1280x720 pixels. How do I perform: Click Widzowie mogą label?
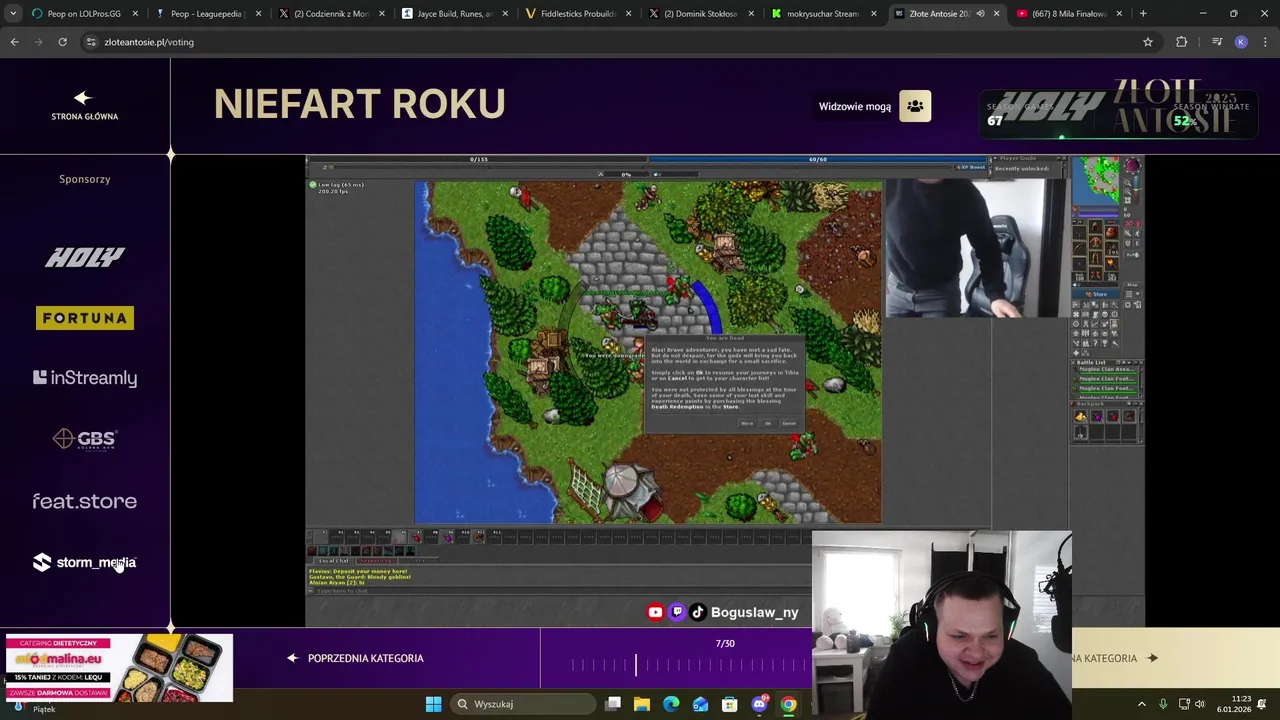(855, 106)
